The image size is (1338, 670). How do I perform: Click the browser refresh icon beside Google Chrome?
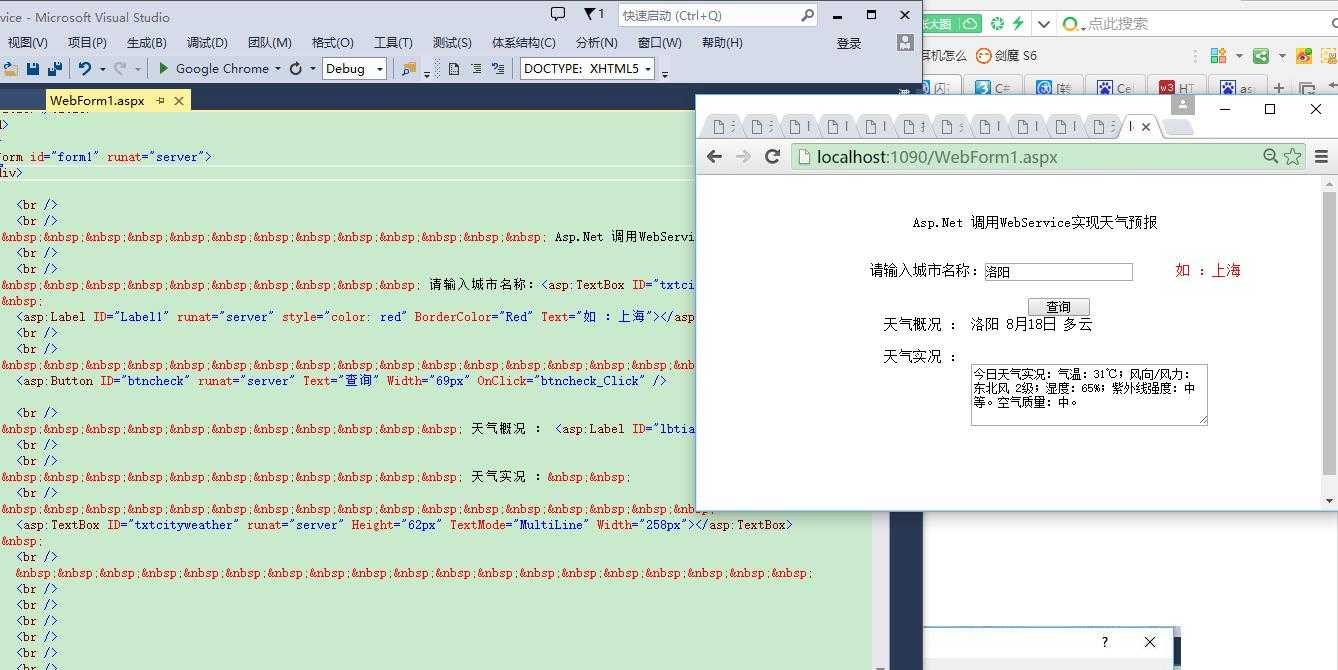(x=296, y=69)
